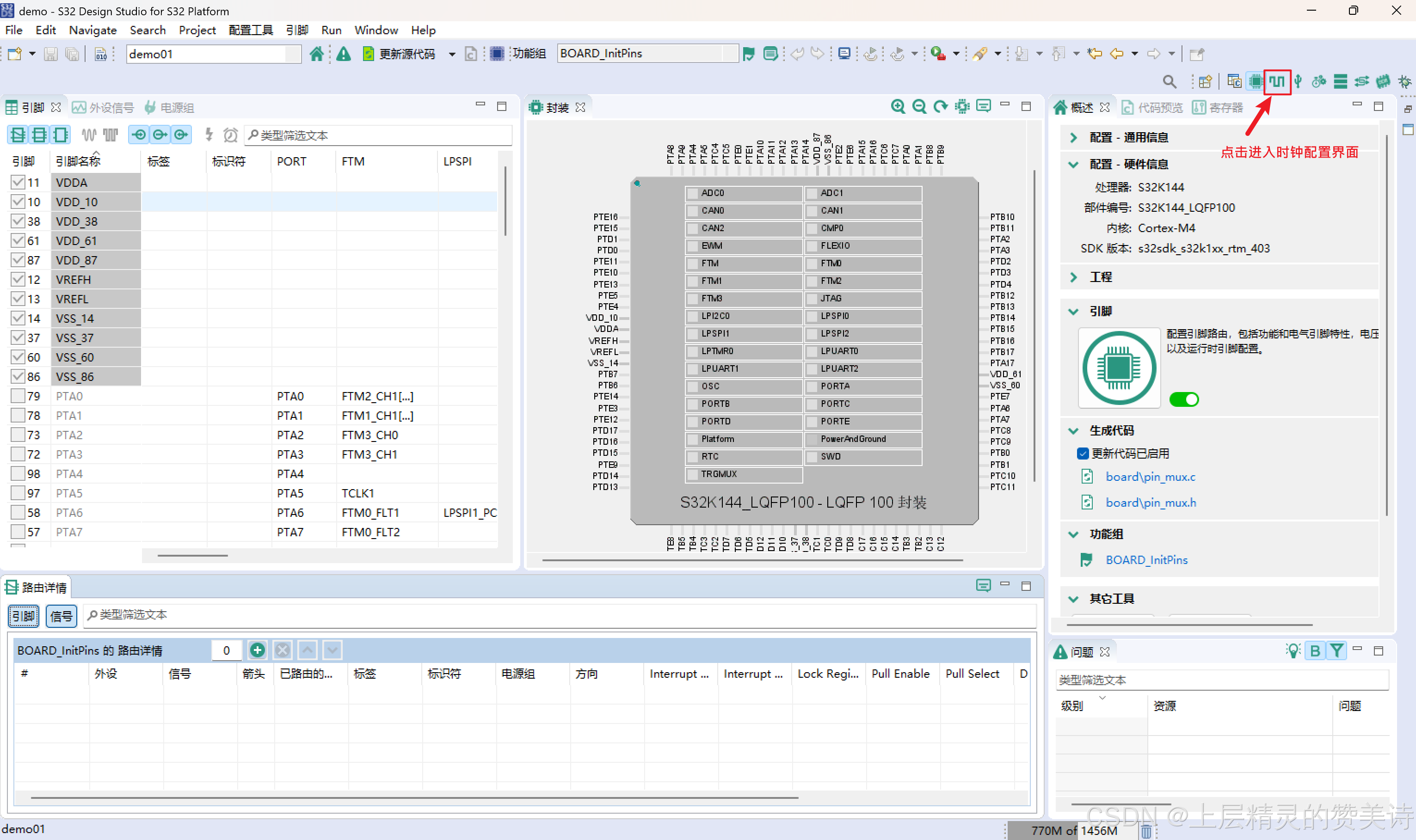The width and height of the screenshot is (1416, 840).
Task: Open the 更新源代码 dropdown arrow
Action: [452, 55]
